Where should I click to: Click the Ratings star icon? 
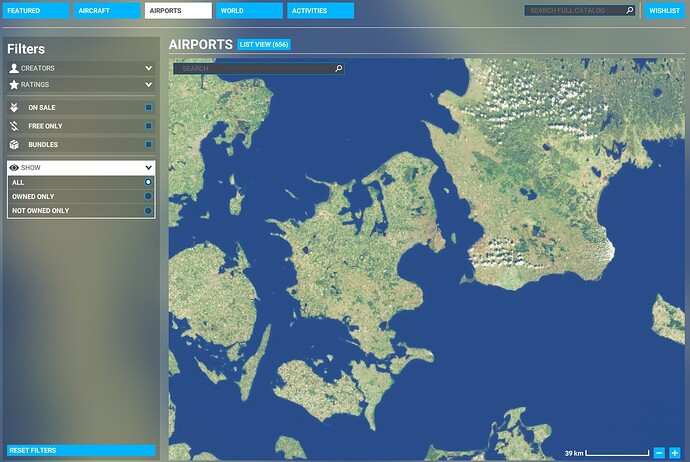14,84
